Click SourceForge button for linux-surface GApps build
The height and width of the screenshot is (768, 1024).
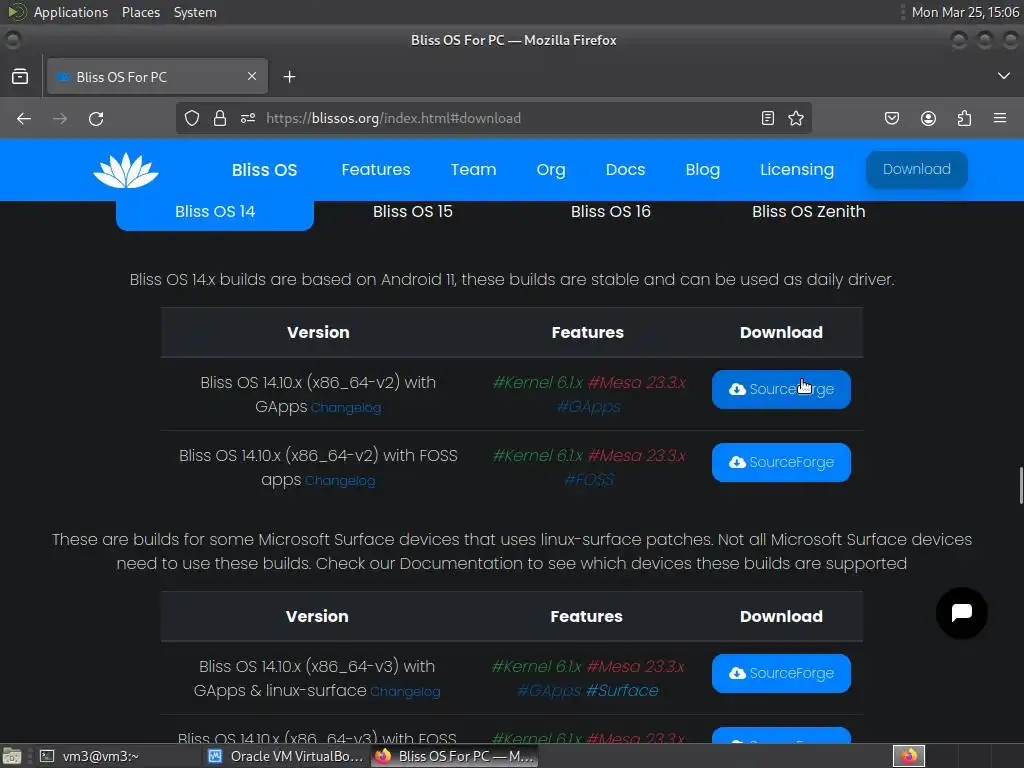(781, 673)
